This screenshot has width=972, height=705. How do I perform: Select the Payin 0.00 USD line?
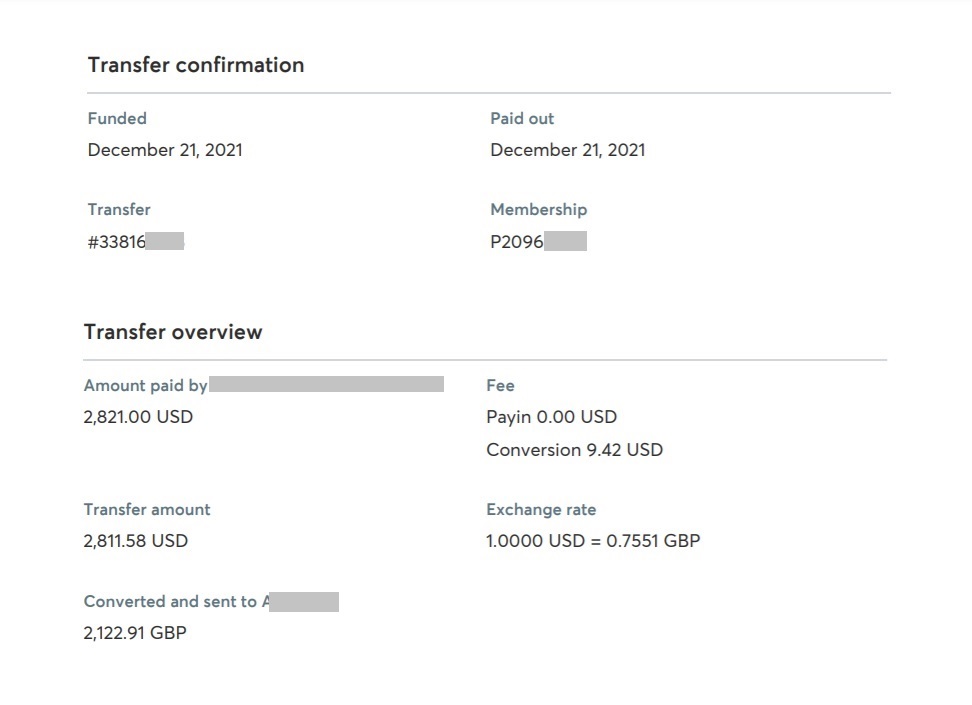[x=552, y=417]
